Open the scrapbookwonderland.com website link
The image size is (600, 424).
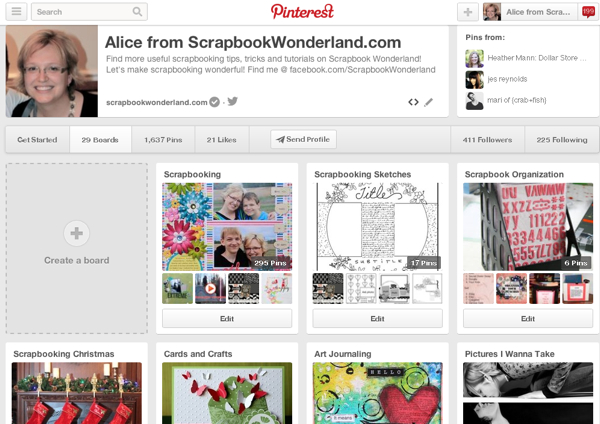tap(157, 103)
